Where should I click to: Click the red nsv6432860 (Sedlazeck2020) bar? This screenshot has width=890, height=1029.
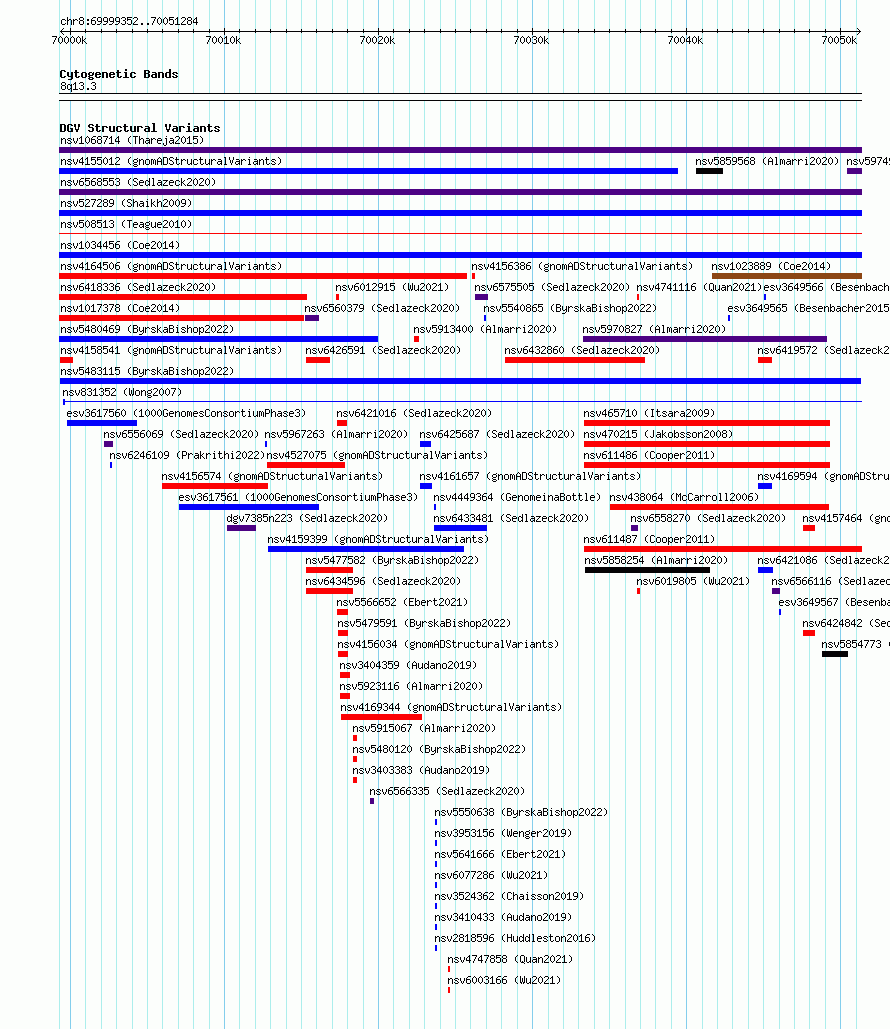coord(575,360)
